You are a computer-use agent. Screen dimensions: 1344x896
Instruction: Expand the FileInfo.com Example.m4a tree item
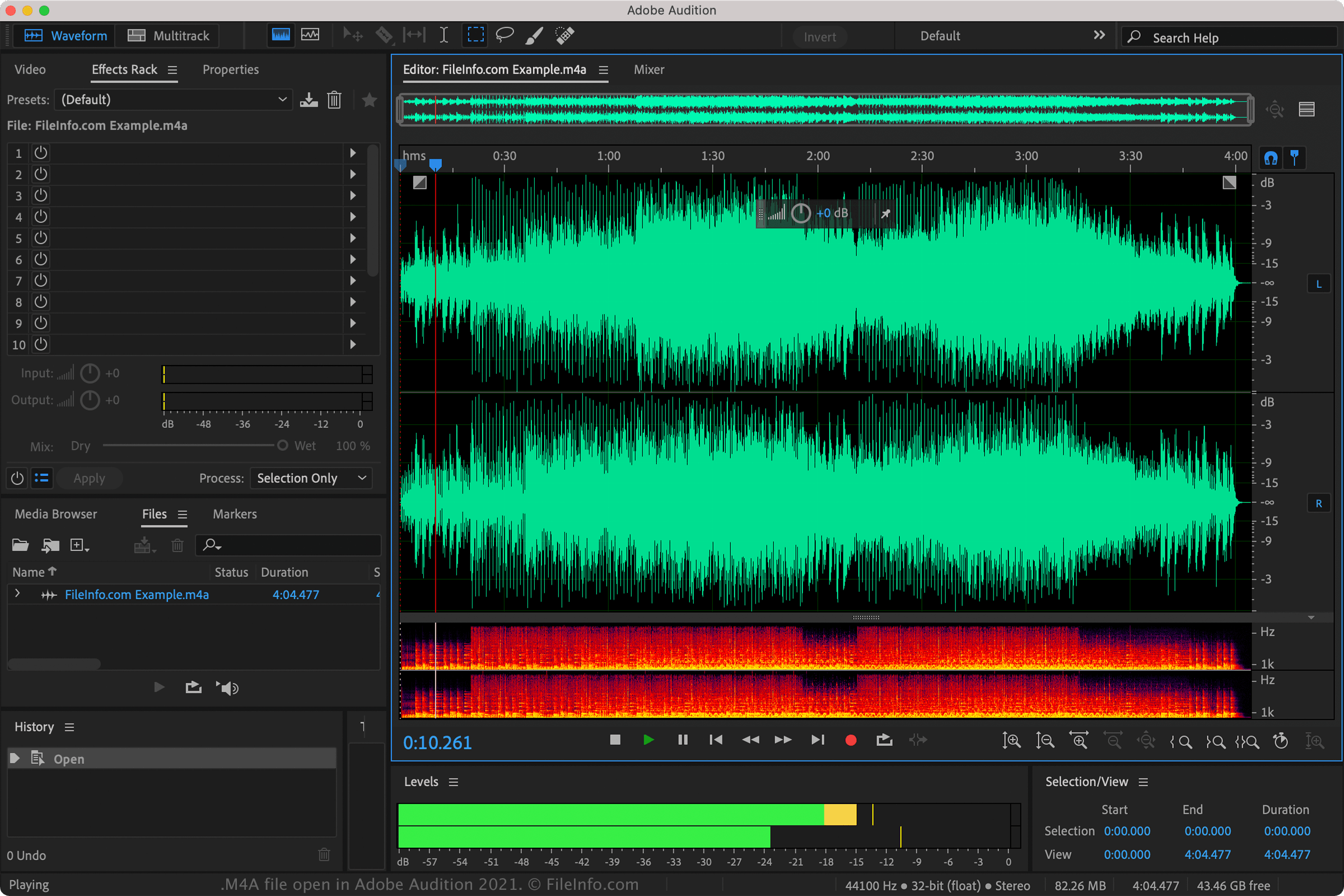[17, 594]
